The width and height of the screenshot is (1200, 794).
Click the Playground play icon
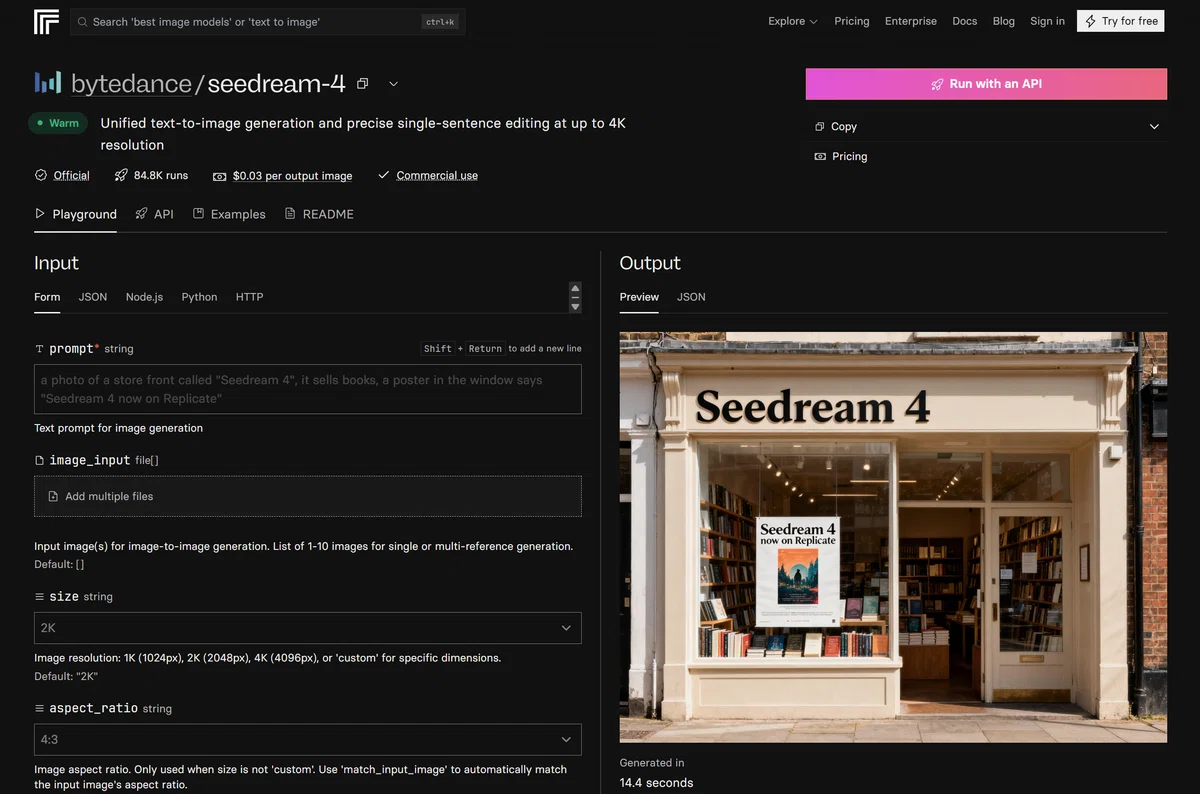40,214
